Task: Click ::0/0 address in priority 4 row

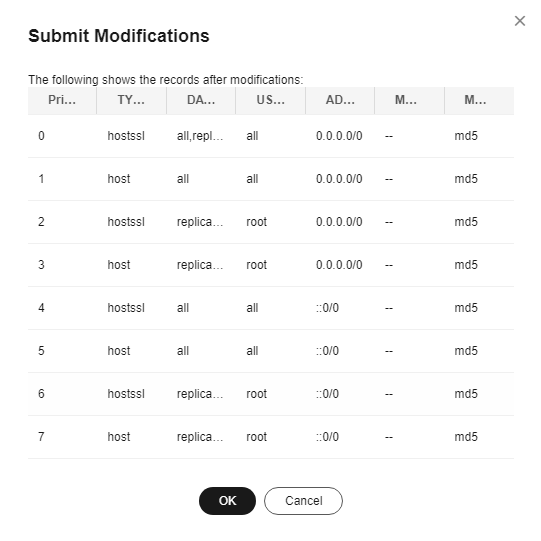Action: click(327, 308)
